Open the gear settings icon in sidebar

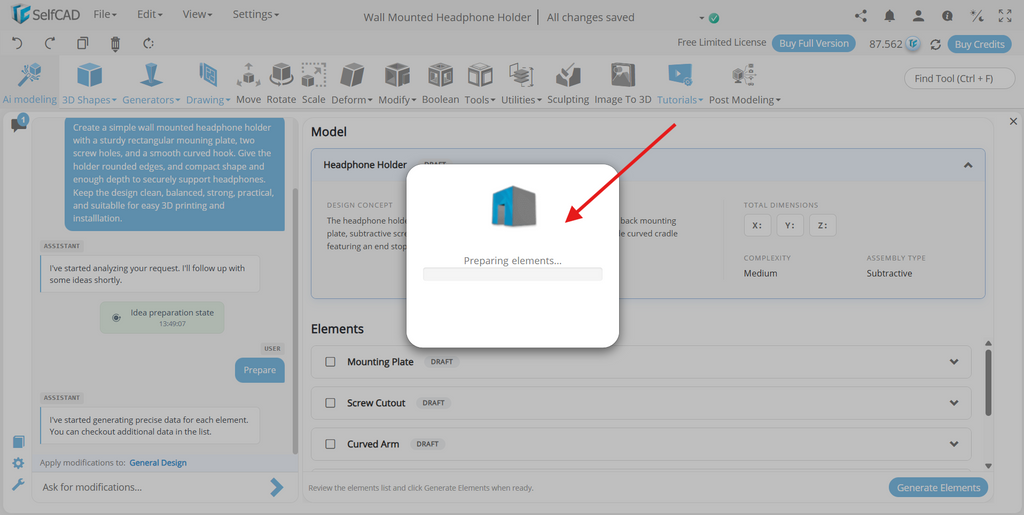[x=18, y=463]
